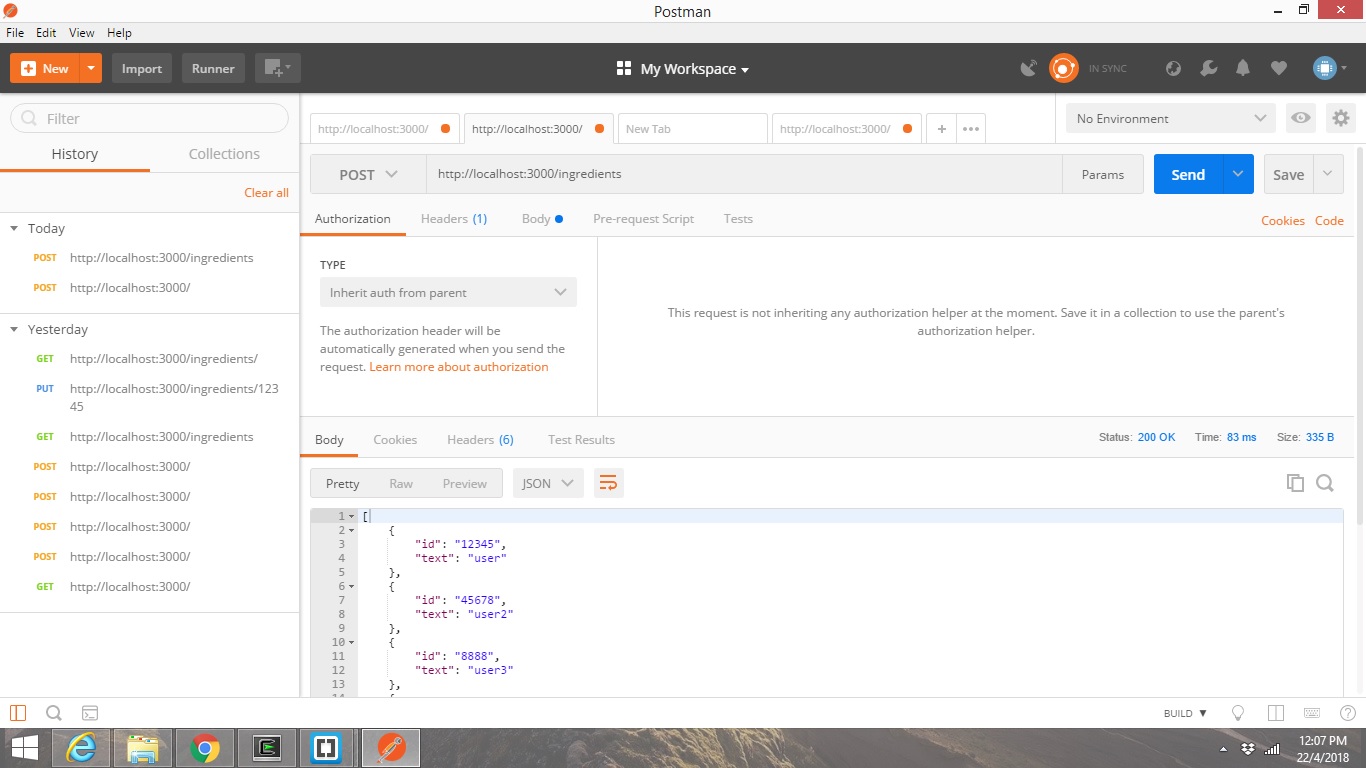Click the Code link
The image size is (1366, 768).
coord(1329,221)
